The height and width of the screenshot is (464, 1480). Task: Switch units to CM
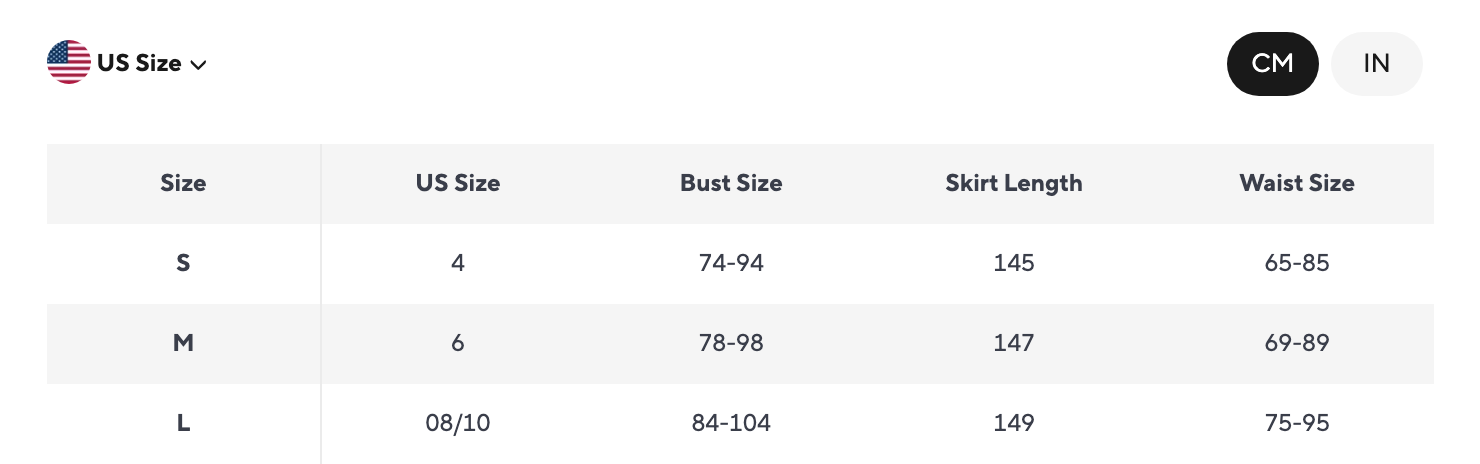1272,63
